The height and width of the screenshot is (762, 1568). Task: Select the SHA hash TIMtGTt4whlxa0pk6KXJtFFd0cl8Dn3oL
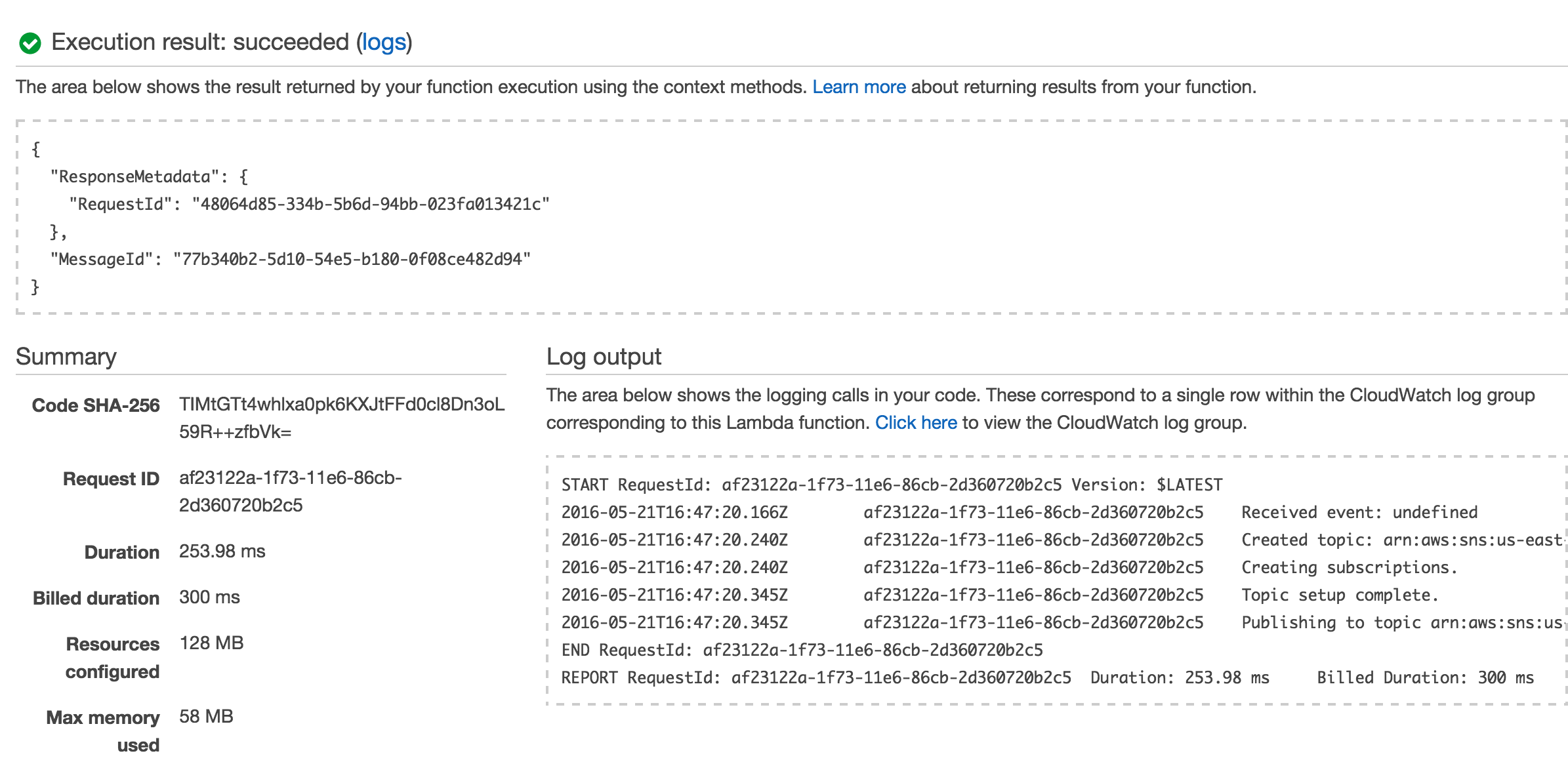pyautogui.click(x=342, y=404)
